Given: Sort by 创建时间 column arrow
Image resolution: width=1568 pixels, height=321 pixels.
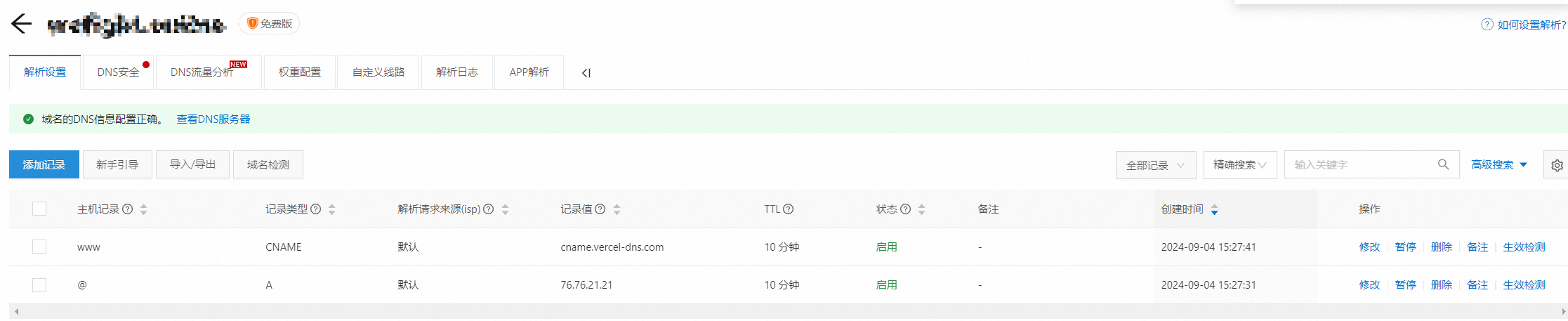Looking at the screenshot, I should [1214, 210].
